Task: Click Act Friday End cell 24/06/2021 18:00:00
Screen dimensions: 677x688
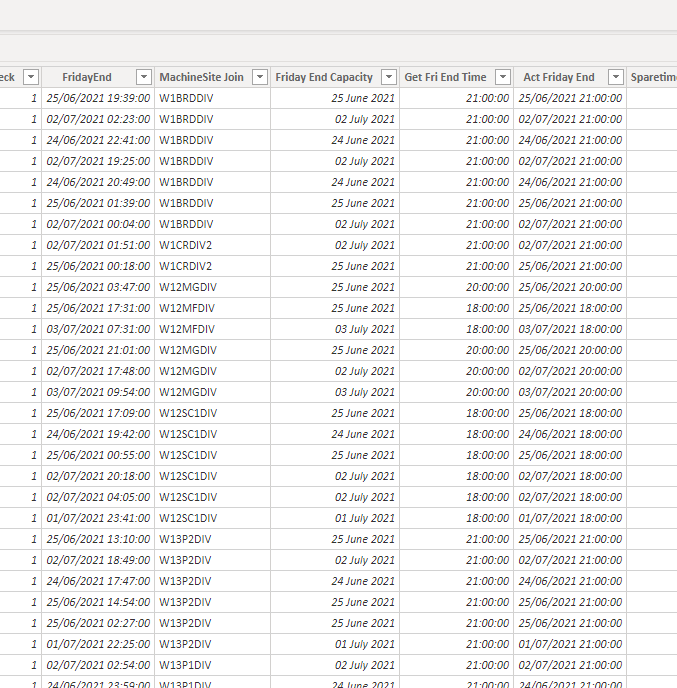Action: click(x=570, y=434)
